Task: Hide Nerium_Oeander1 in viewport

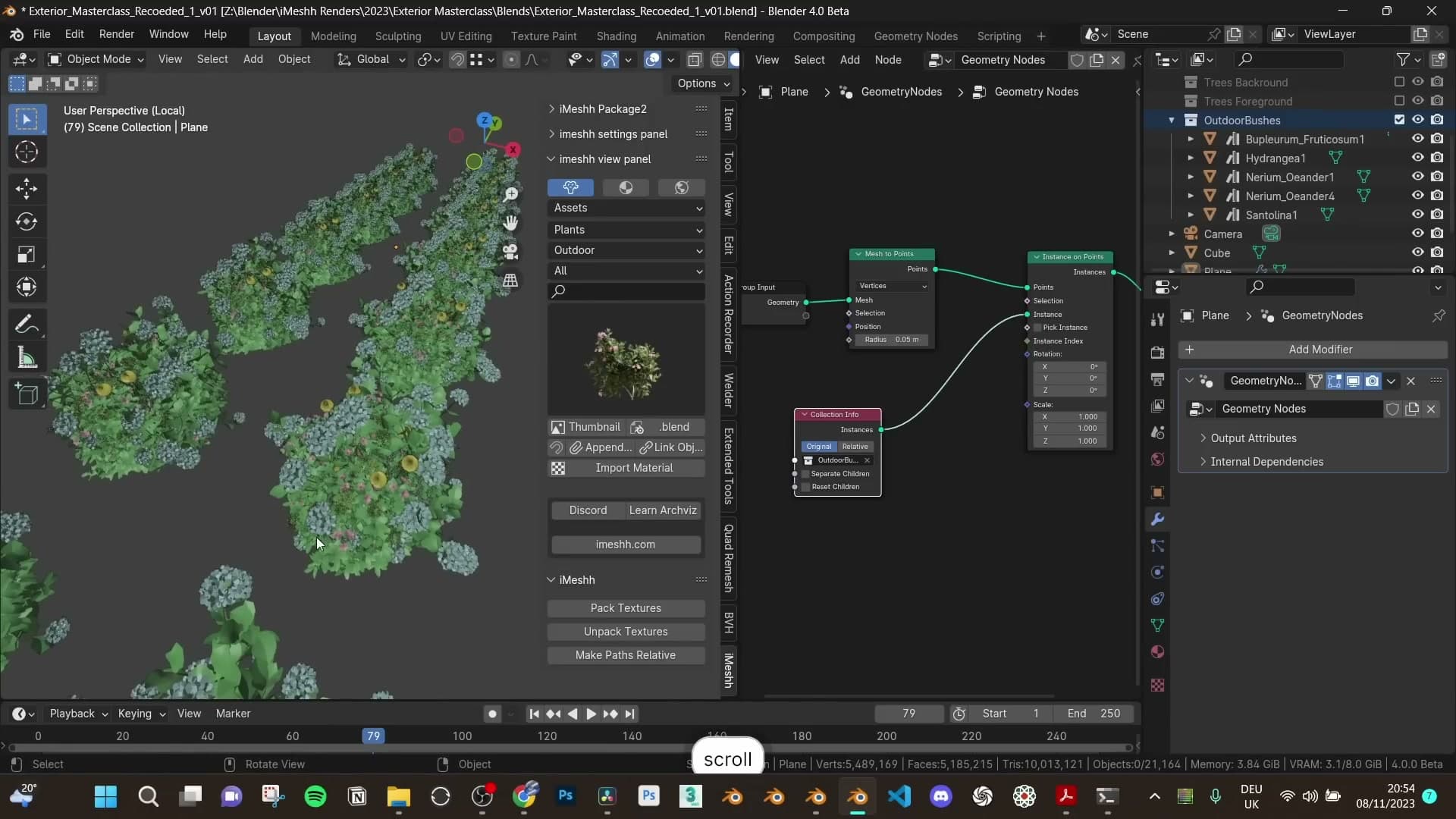Action: pos(1417,177)
